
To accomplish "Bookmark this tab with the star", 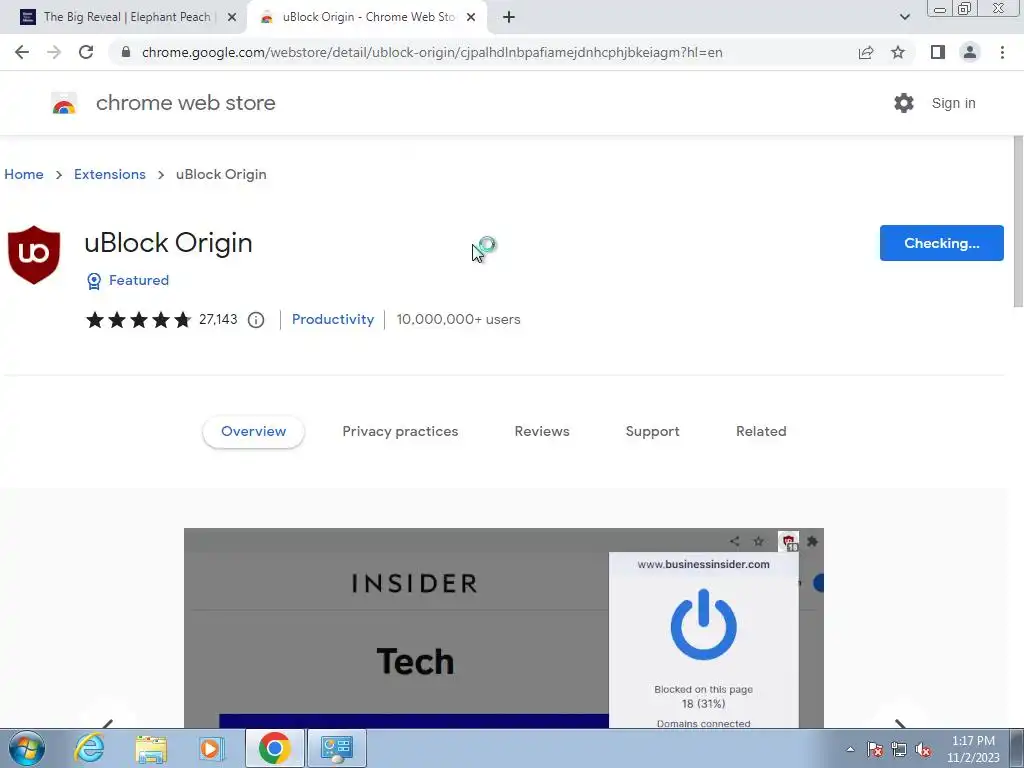I will pos(898,52).
